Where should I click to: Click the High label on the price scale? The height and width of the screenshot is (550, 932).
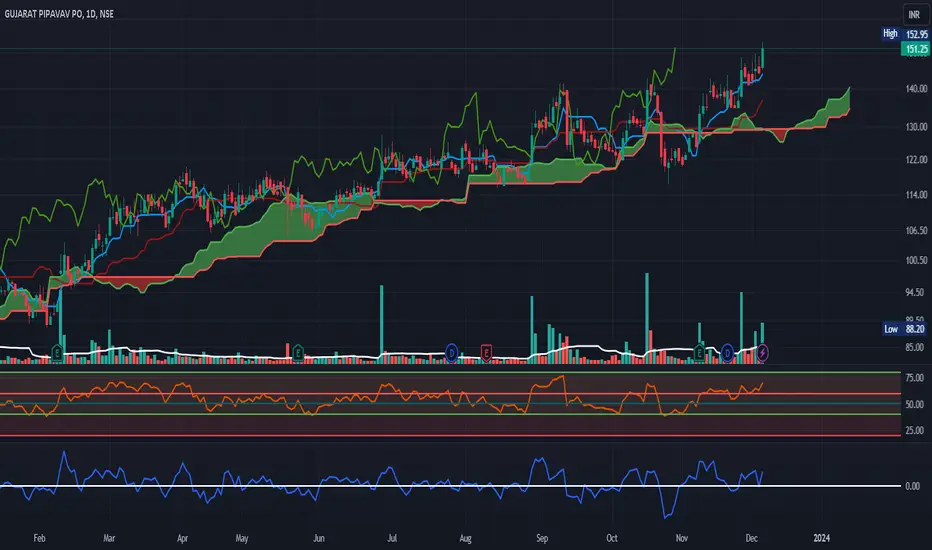(890, 33)
